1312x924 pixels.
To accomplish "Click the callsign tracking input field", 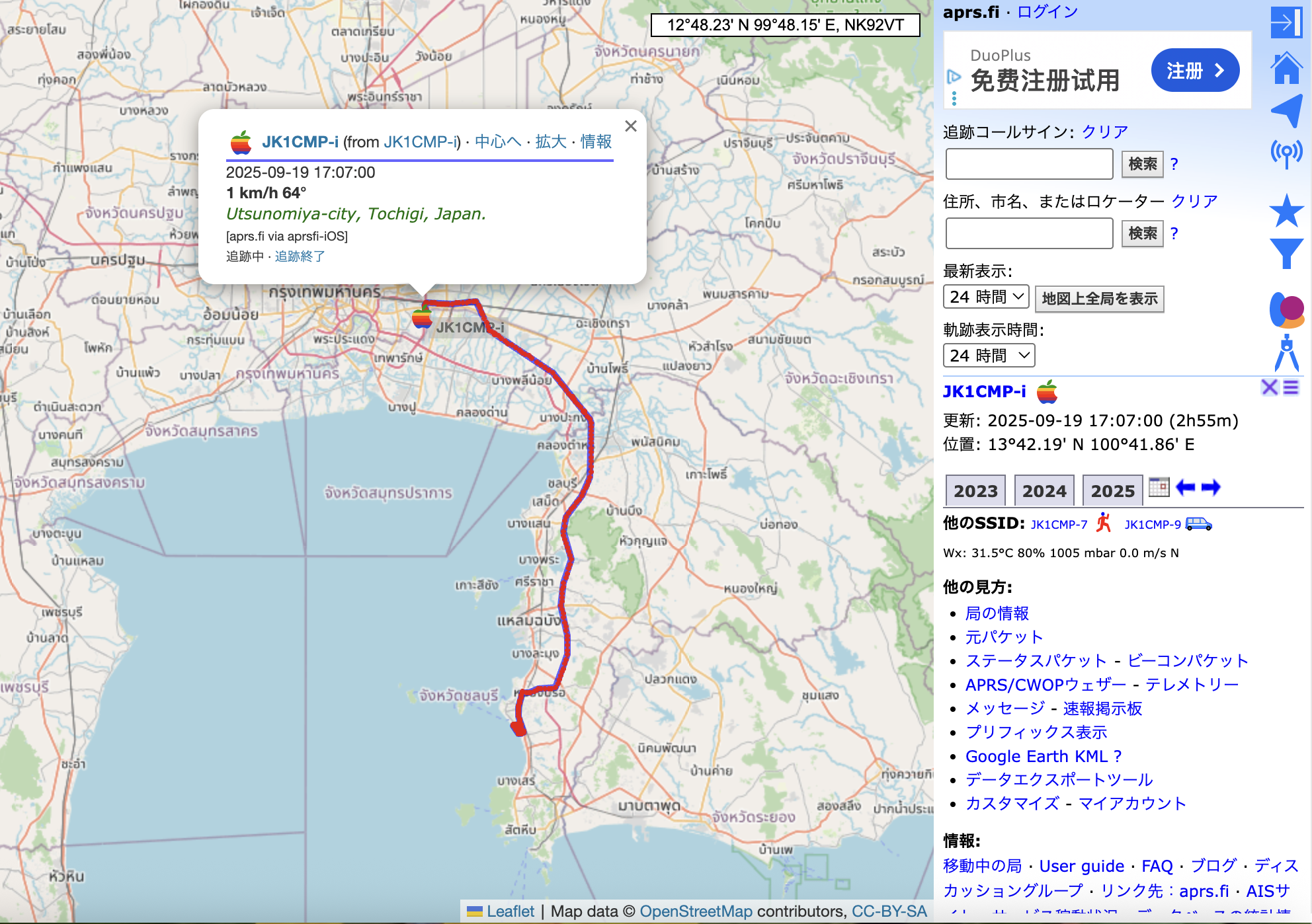I will tap(1029, 164).
